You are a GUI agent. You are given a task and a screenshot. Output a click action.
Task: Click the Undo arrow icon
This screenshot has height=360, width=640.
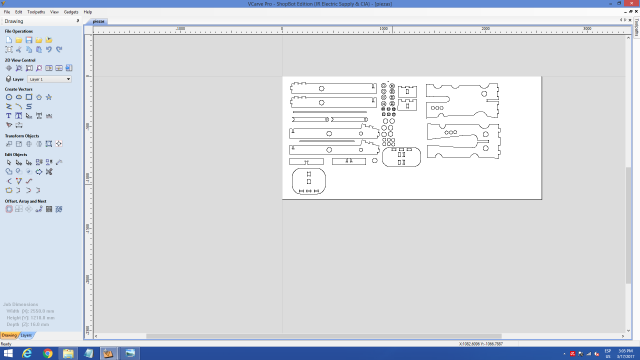coord(49,49)
